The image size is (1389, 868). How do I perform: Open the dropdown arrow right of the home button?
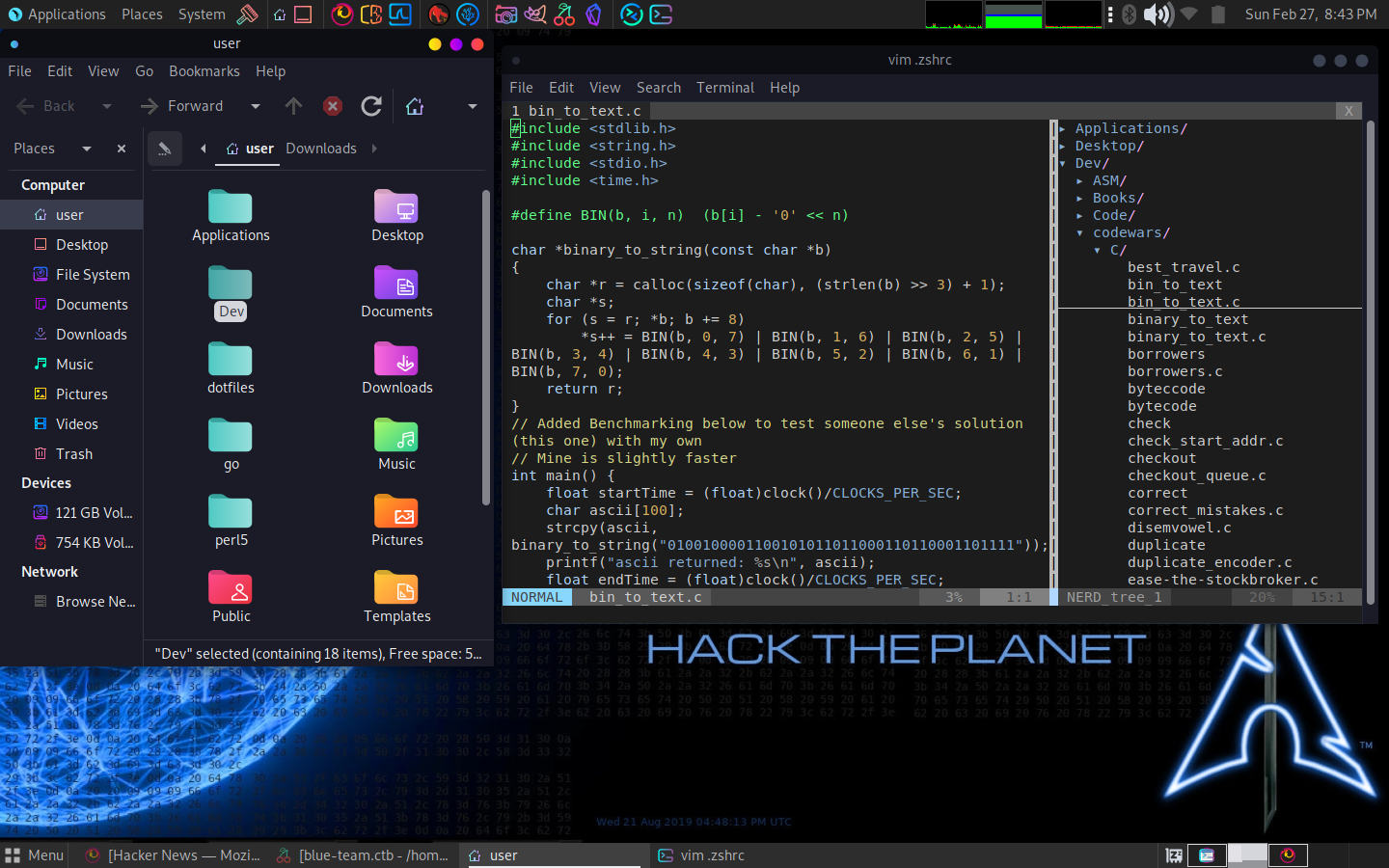(473, 106)
